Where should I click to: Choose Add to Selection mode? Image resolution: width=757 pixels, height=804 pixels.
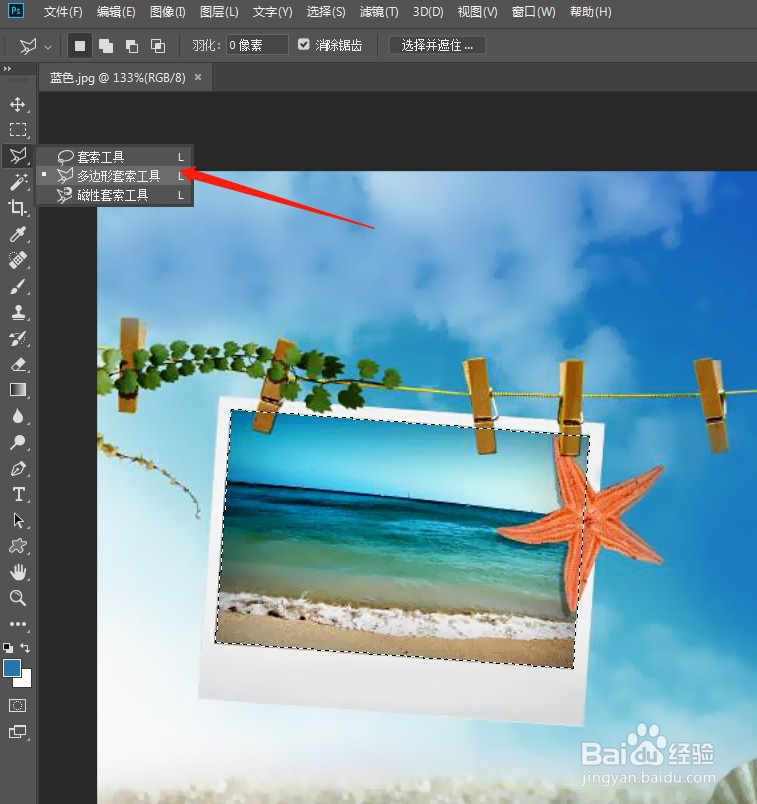[106, 46]
